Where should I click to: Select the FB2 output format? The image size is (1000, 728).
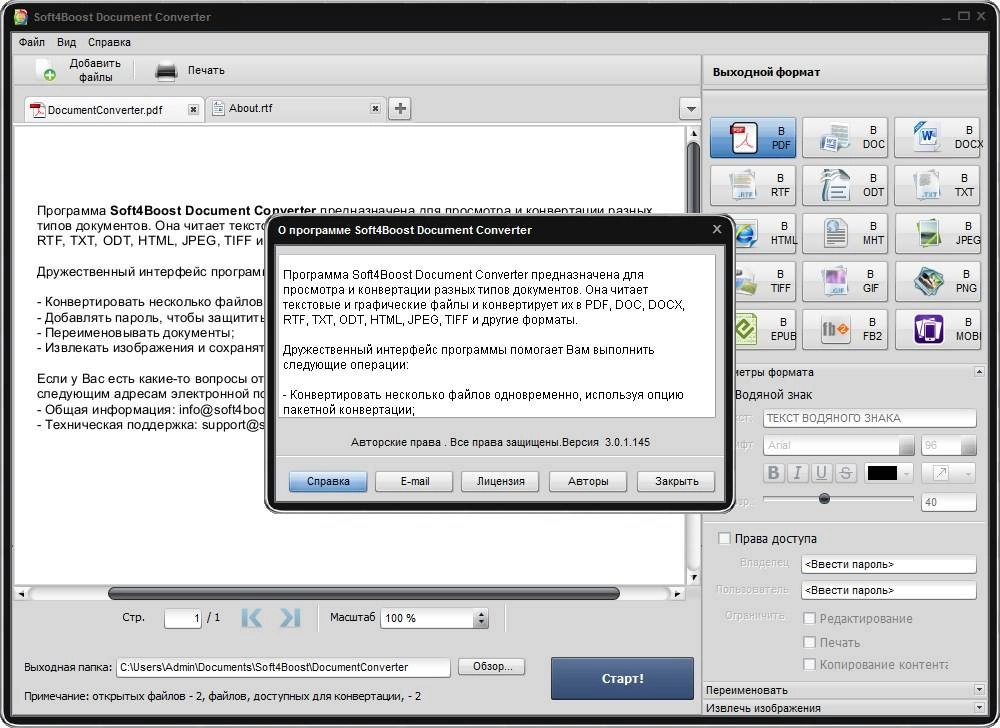(x=845, y=329)
